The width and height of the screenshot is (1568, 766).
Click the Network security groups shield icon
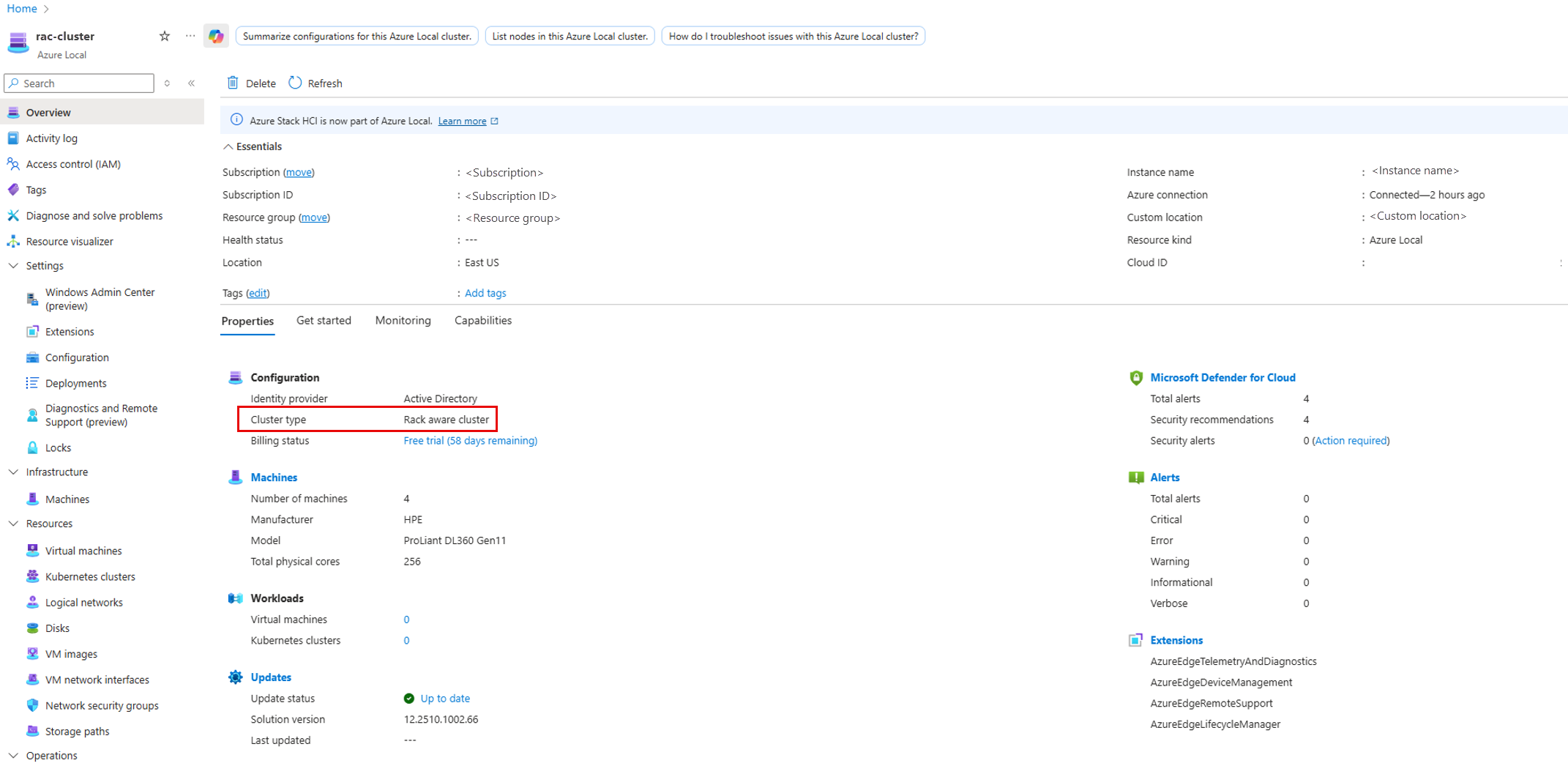pos(32,705)
